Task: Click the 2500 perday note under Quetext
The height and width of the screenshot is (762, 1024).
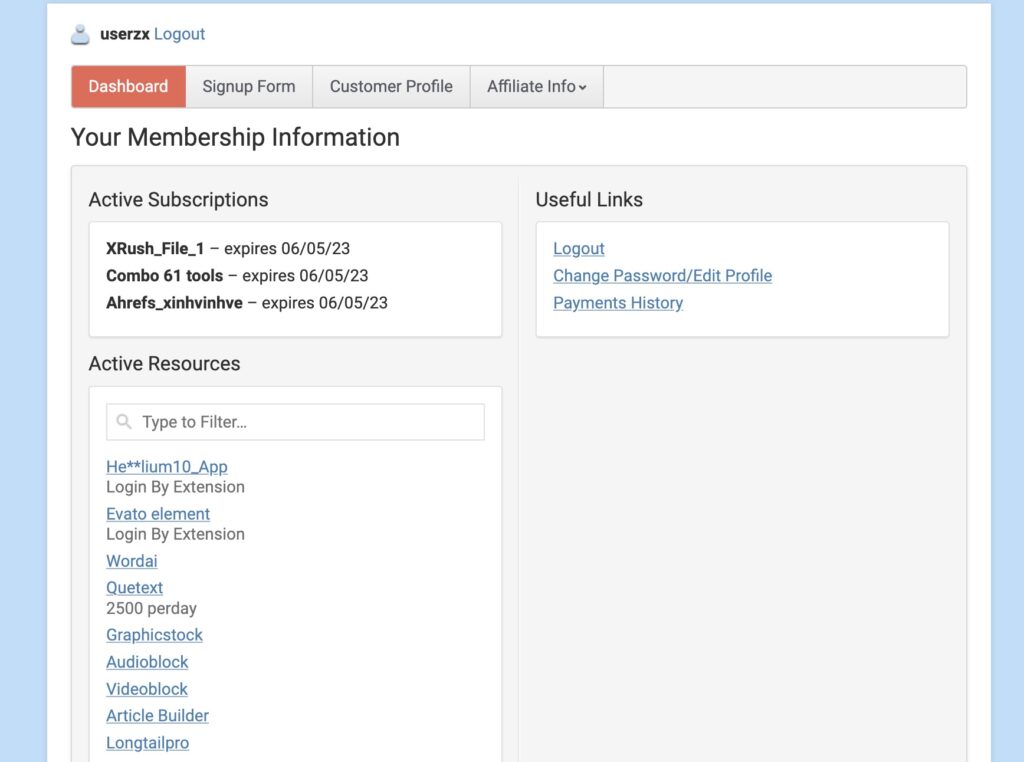Action: pyautogui.click(x=152, y=609)
